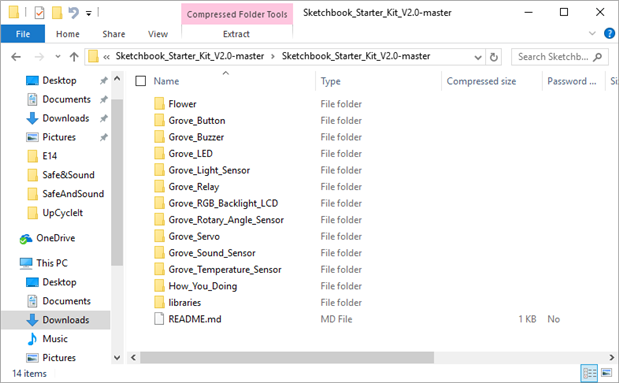Refresh the folder view
This screenshot has width=619, height=383.
[493, 58]
